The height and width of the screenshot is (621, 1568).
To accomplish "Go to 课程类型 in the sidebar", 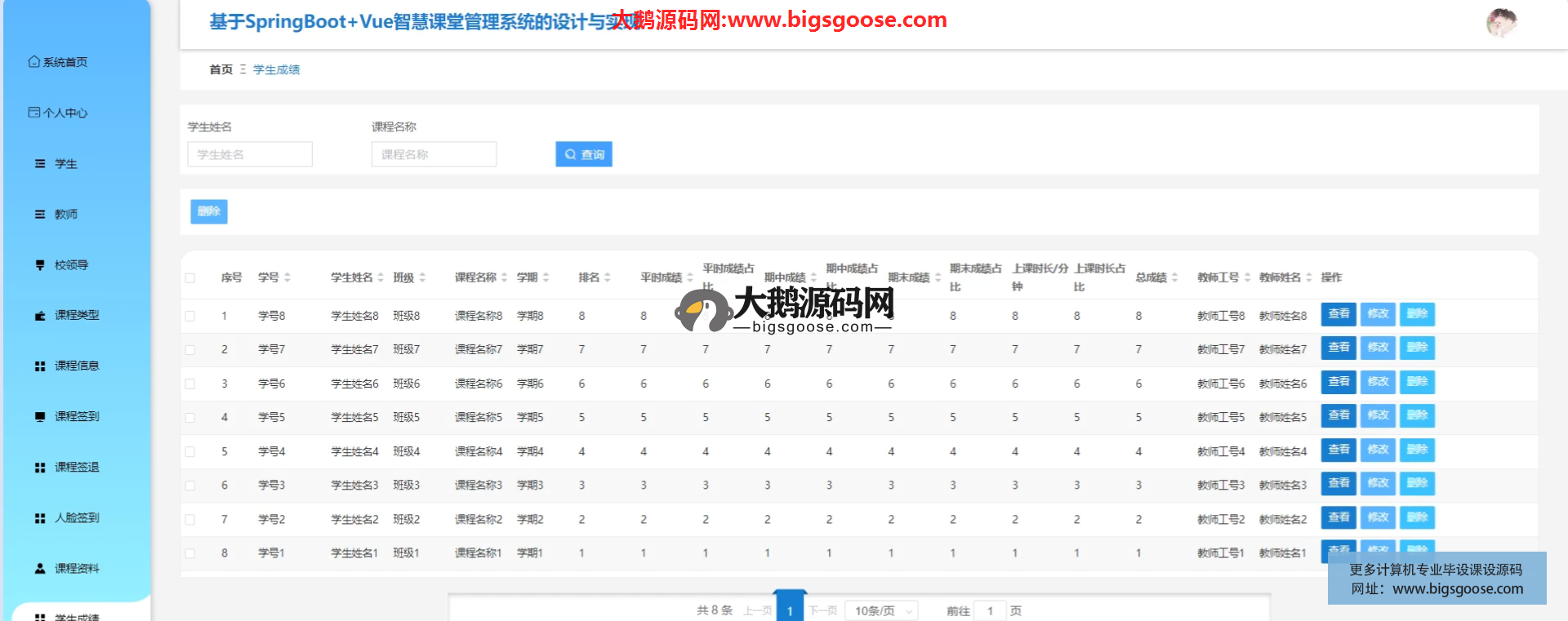I will [x=77, y=315].
